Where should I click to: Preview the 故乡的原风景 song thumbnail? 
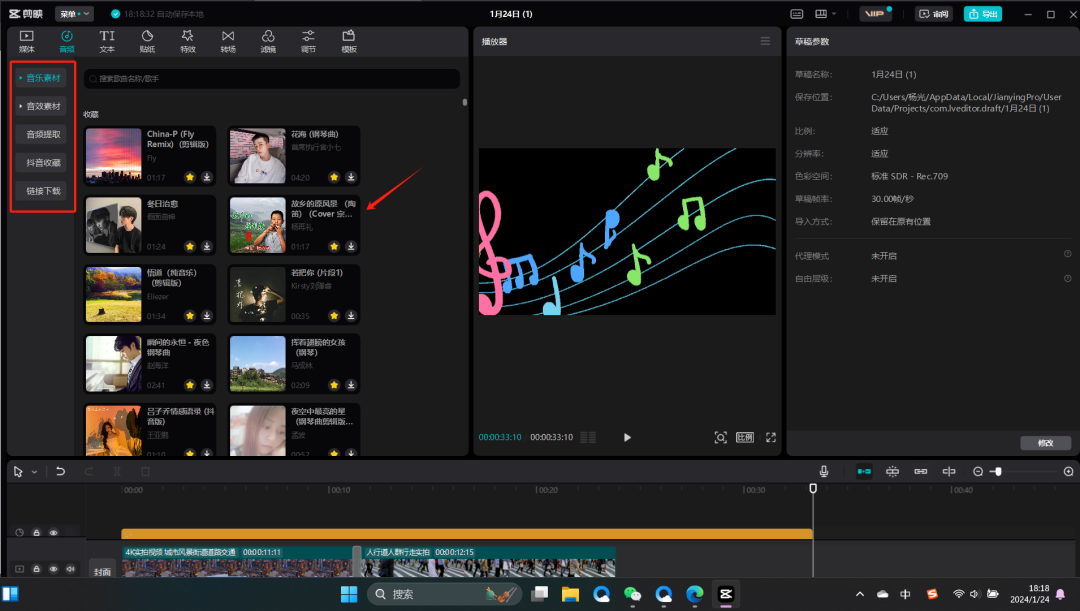coord(258,225)
